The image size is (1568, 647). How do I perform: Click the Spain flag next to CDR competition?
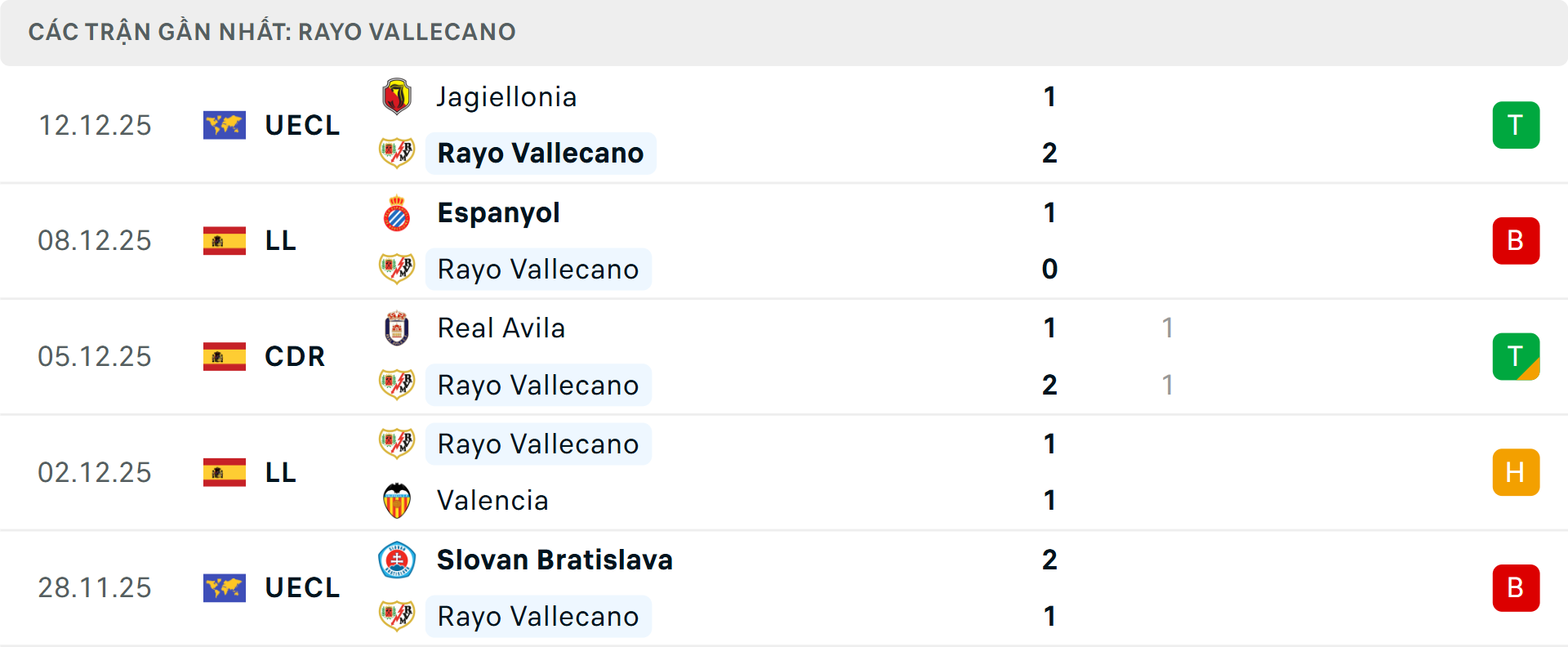pos(224,356)
